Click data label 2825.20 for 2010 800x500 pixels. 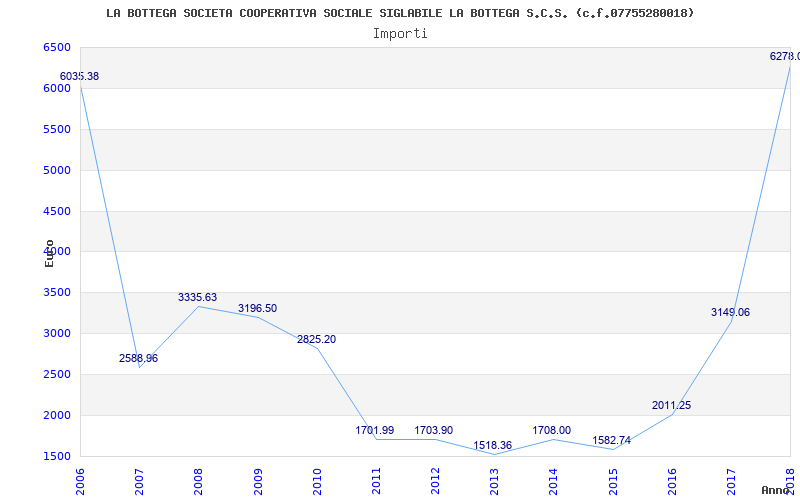point(316,339)
